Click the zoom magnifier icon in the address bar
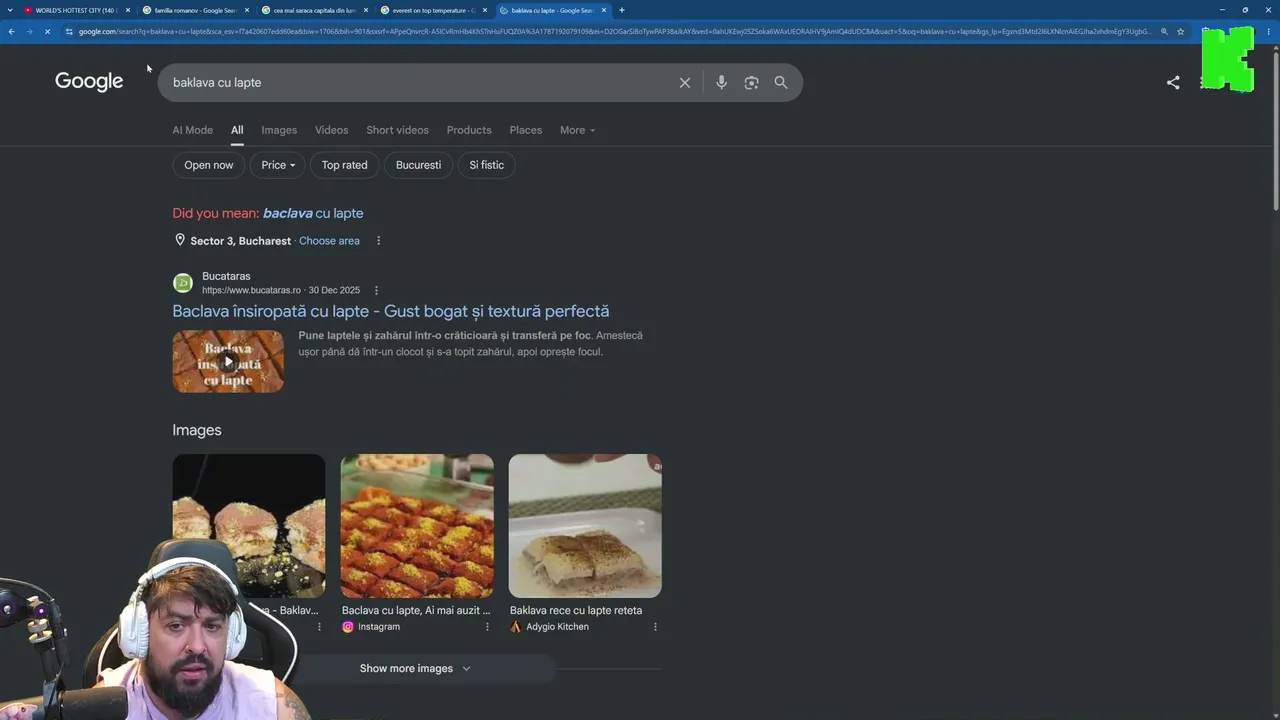Image resolution: width=1280 pixels, height=720 pixels. pyautogui.click(x=1164, y=32)
